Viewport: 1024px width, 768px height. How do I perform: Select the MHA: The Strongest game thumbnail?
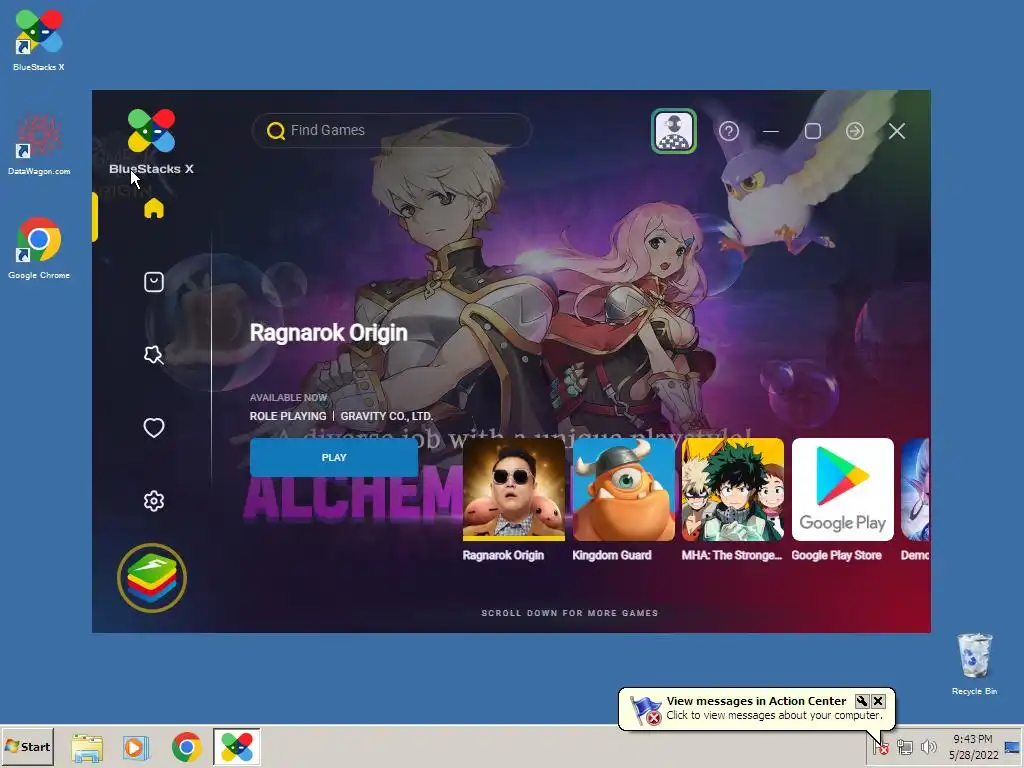(x=733, y=490)
